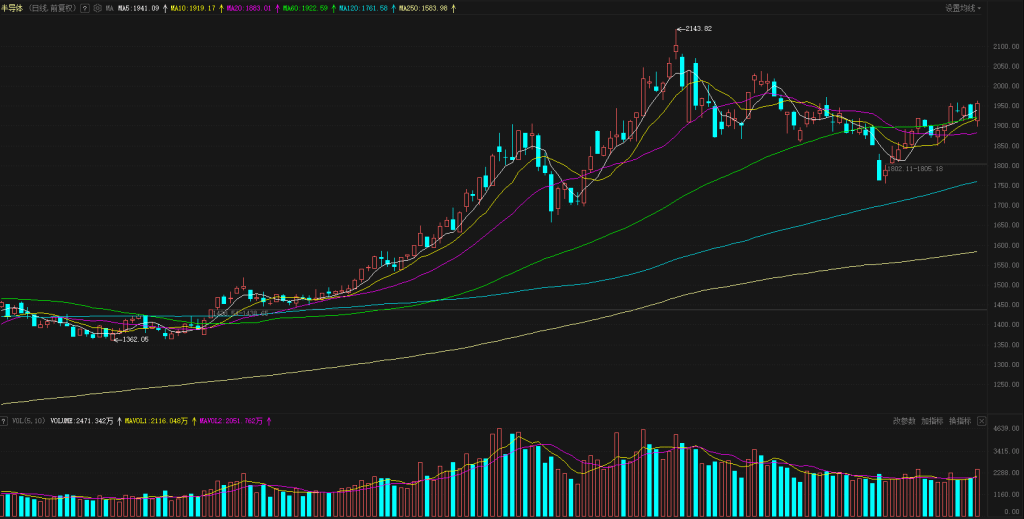Click the 2143.82 high price marker
The image size is (1024, 519).
click(x=696, y=29)
